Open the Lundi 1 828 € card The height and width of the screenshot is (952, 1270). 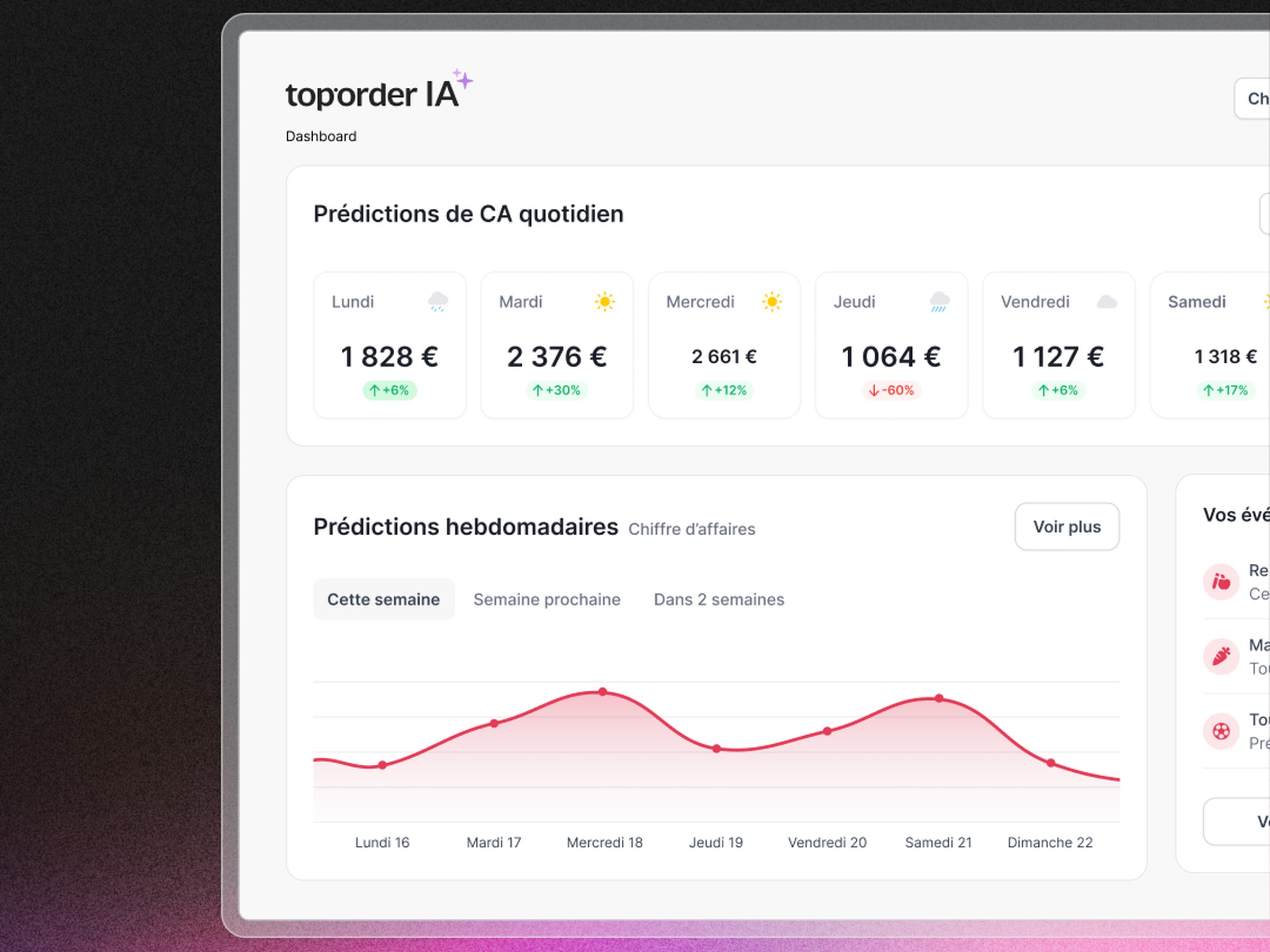tap(390, 345)
